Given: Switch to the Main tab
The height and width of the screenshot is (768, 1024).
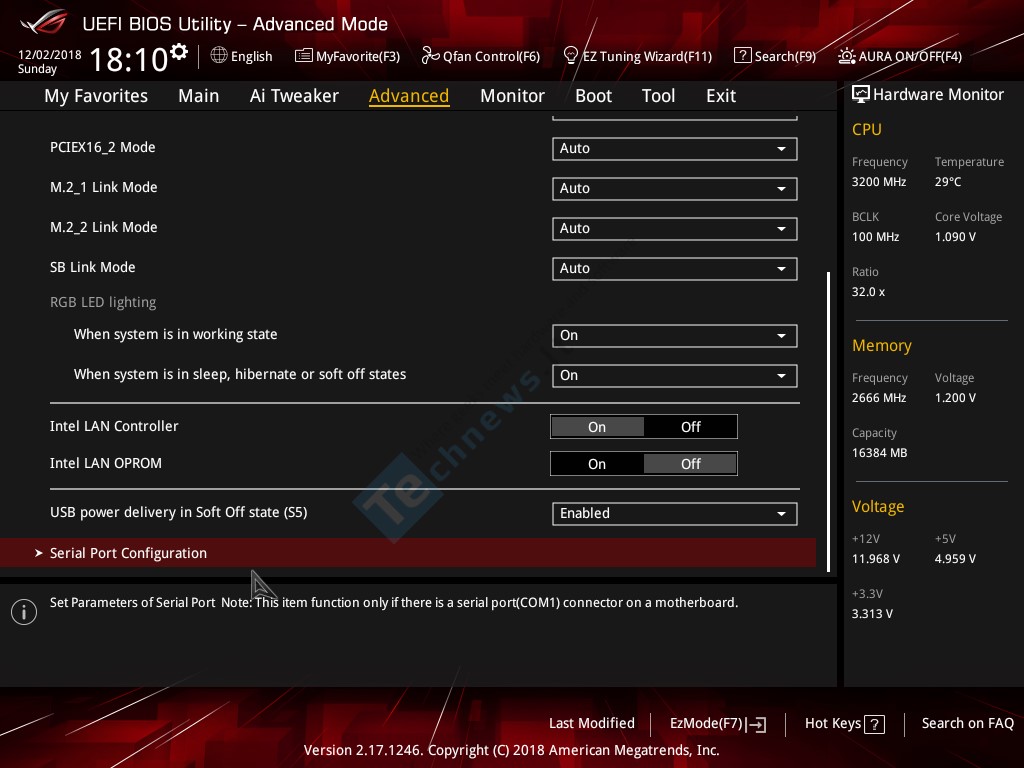Looking at the screenshot, I should click(199, 96).
